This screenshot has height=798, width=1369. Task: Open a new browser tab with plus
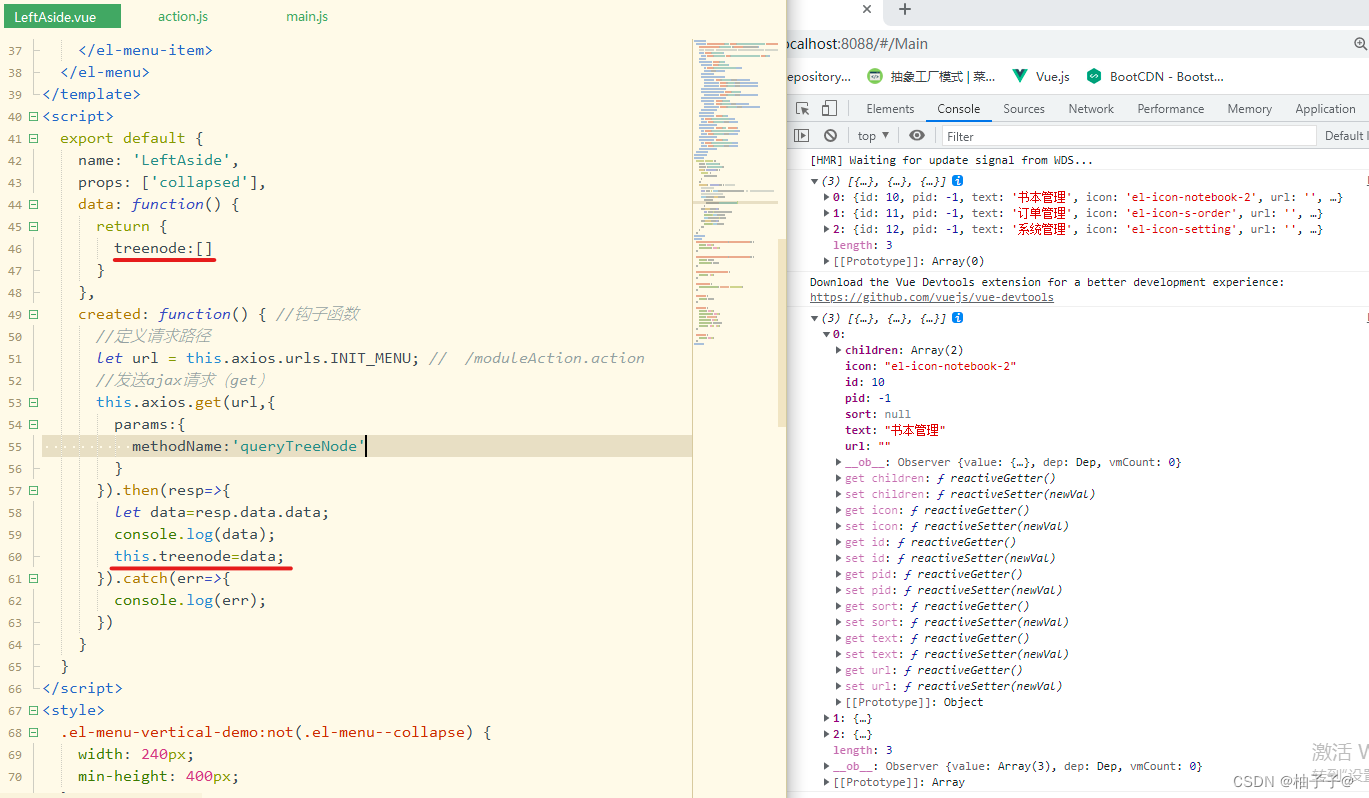click(x=905, y=9)
